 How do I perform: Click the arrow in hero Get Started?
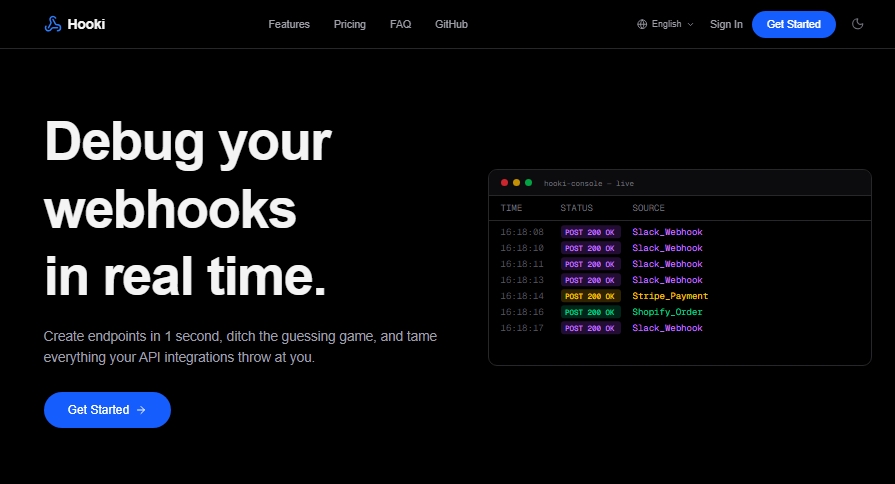pyautogui.click(x=141, y=410)
